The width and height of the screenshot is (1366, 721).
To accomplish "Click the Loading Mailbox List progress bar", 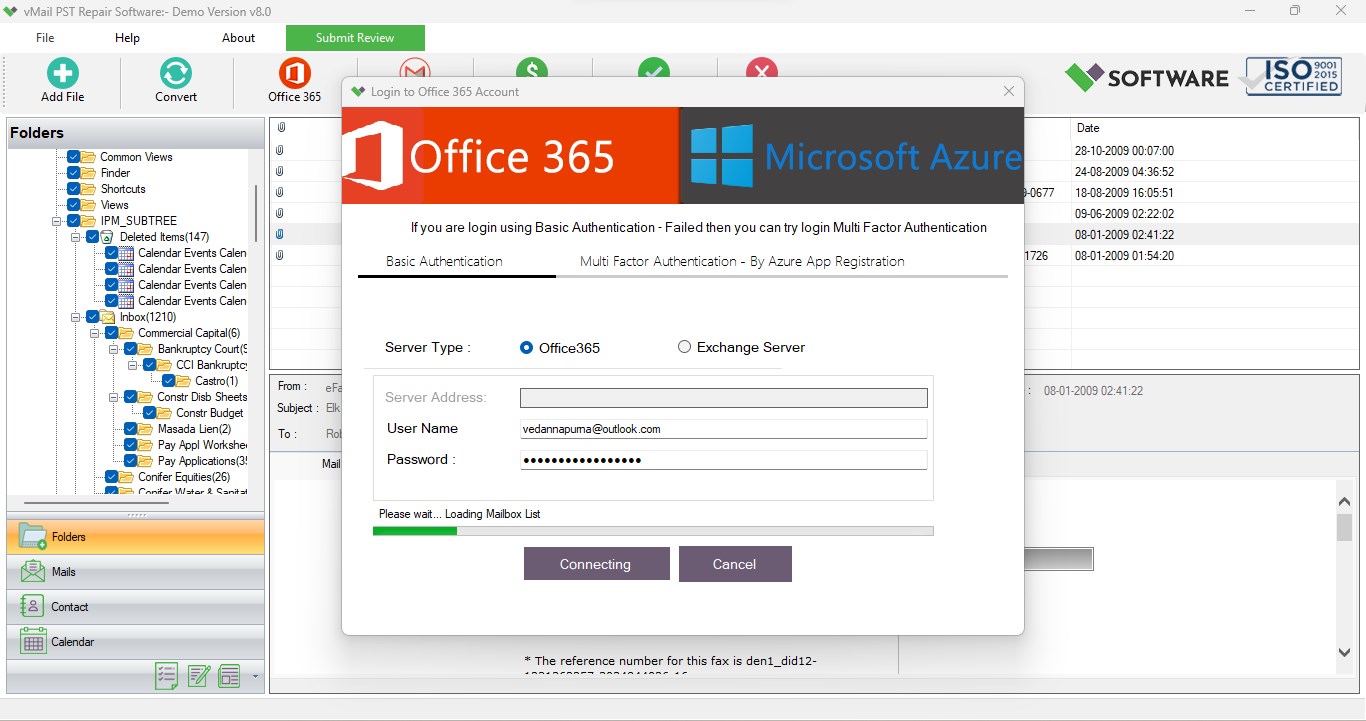I will 653,531.
